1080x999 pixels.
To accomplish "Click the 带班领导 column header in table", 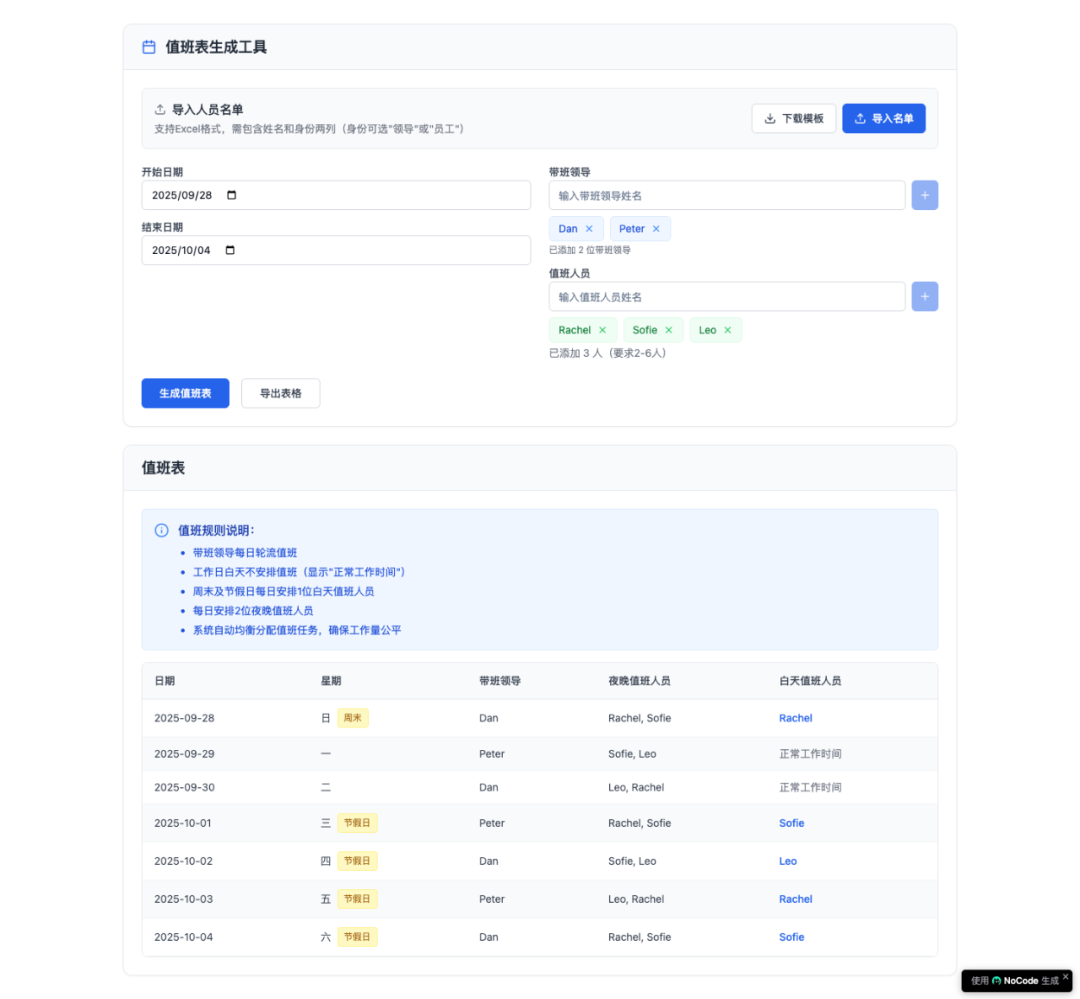I will [x=500, y=681].
